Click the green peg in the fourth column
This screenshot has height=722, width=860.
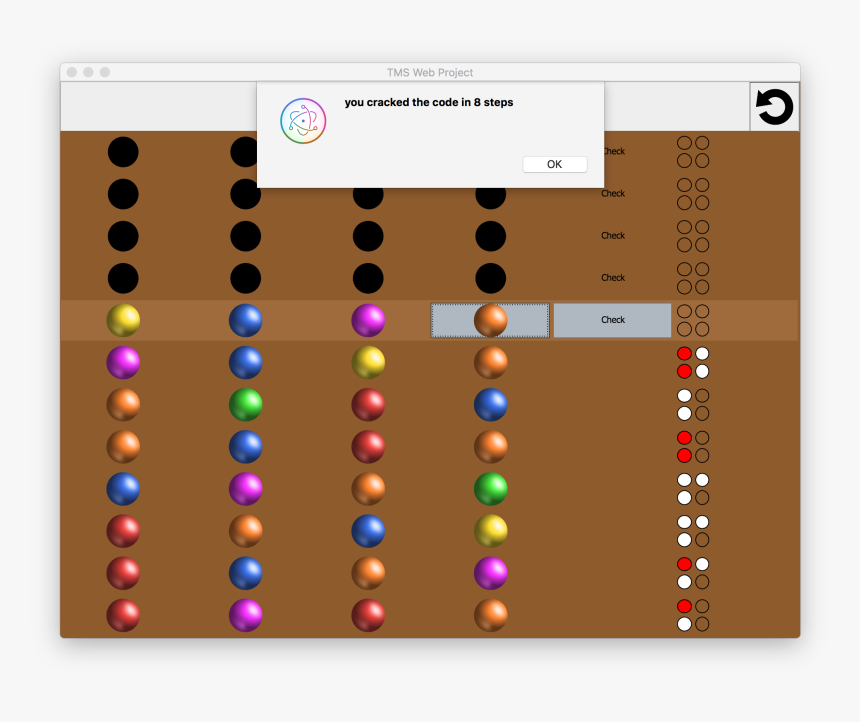(x=490, y=489)
